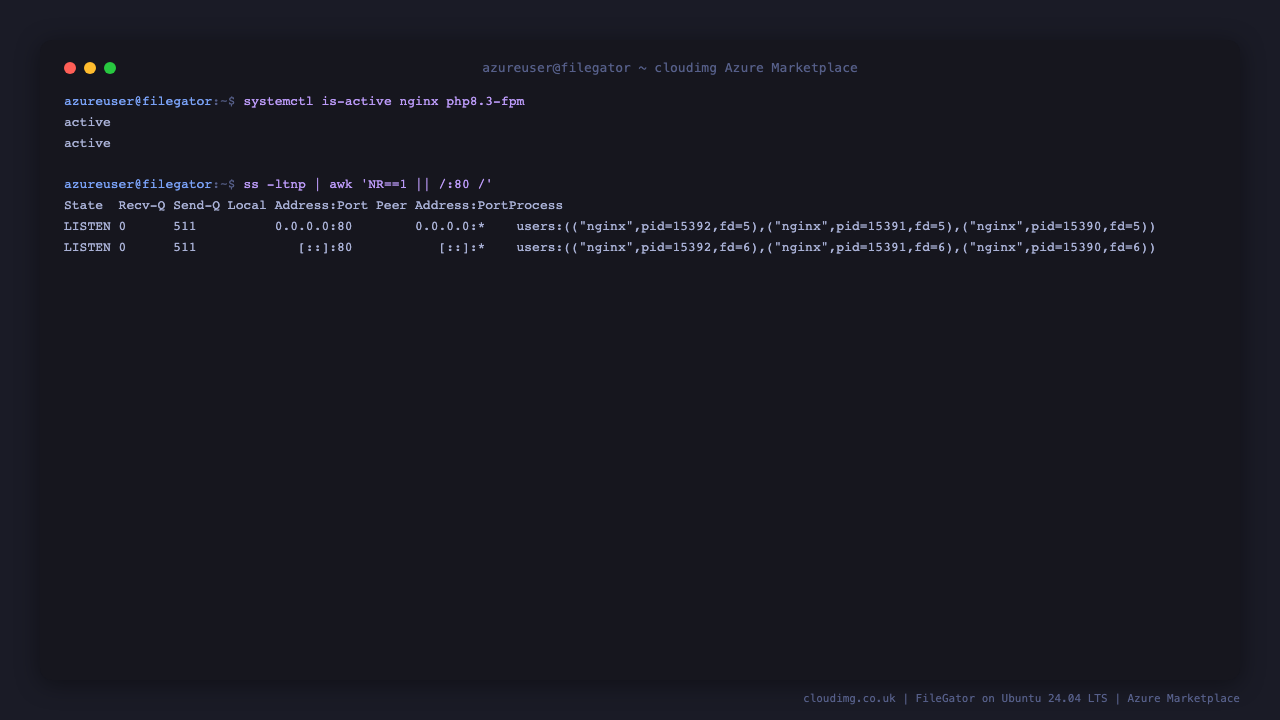The image size is (1280, 720).
Task: Click the 'Peer Address:PortProcess' header
Action: coord(469,205)
